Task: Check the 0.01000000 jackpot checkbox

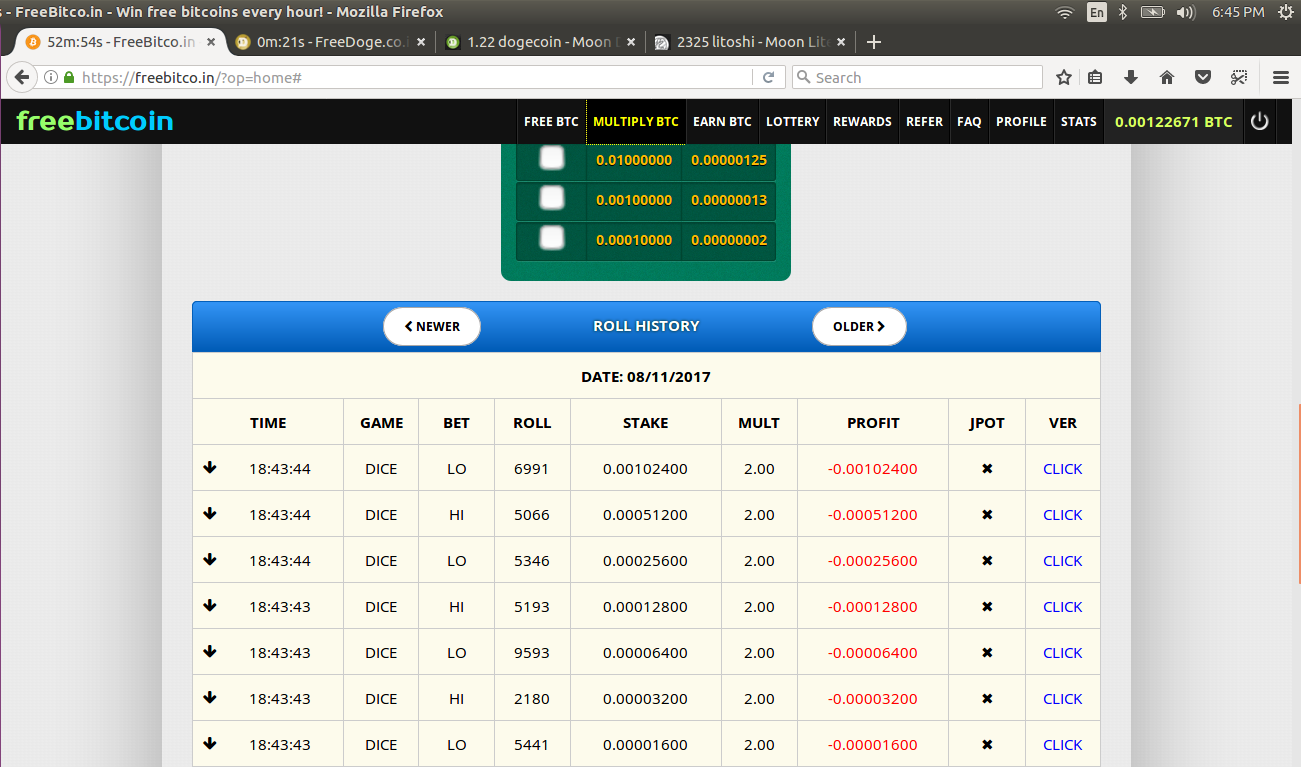Action: tap(552, 158)
